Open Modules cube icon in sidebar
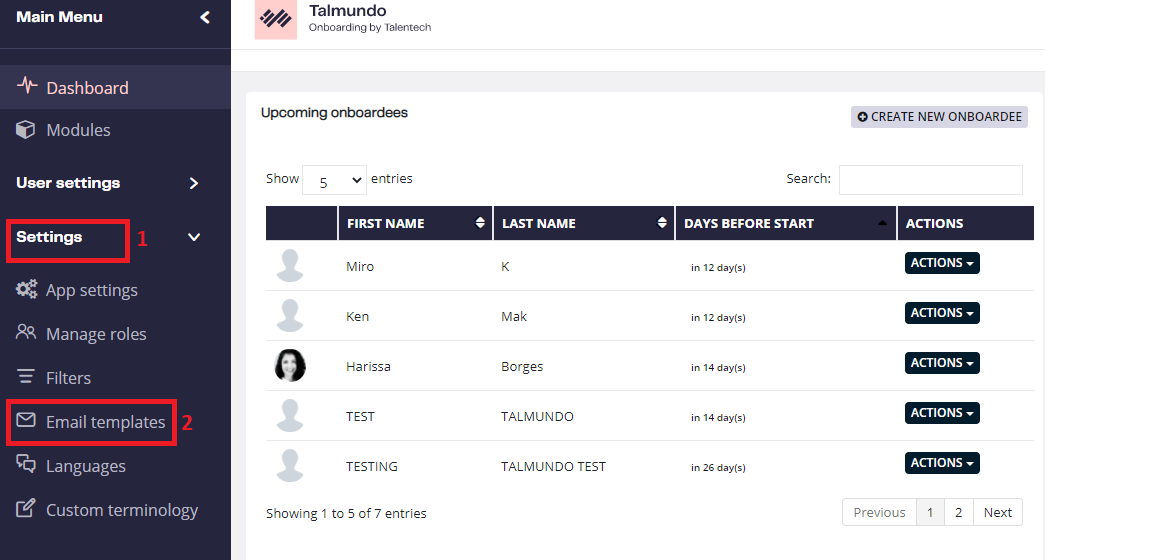Viewport: 1150px width, 560px height. click(x=26, y=130)
